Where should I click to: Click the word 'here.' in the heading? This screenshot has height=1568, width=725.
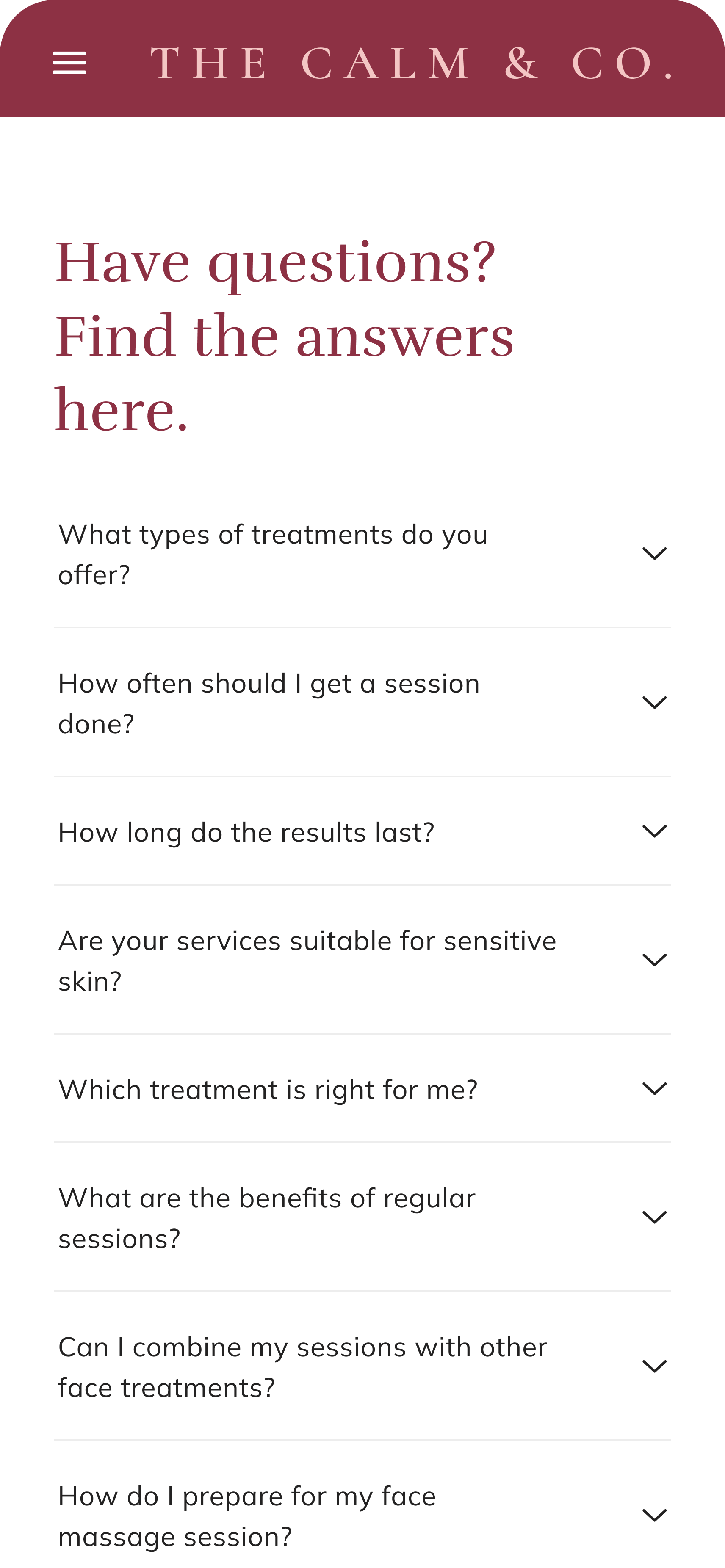(x=122, y=410)
